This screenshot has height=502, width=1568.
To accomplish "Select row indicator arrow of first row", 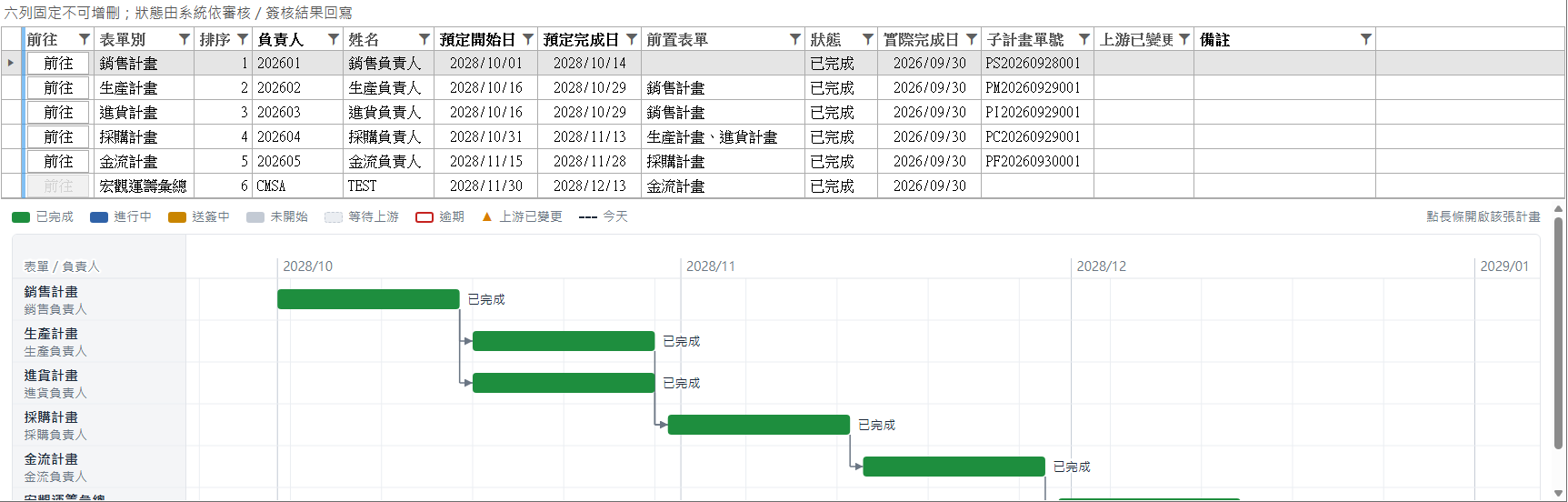I will (11, 63).
